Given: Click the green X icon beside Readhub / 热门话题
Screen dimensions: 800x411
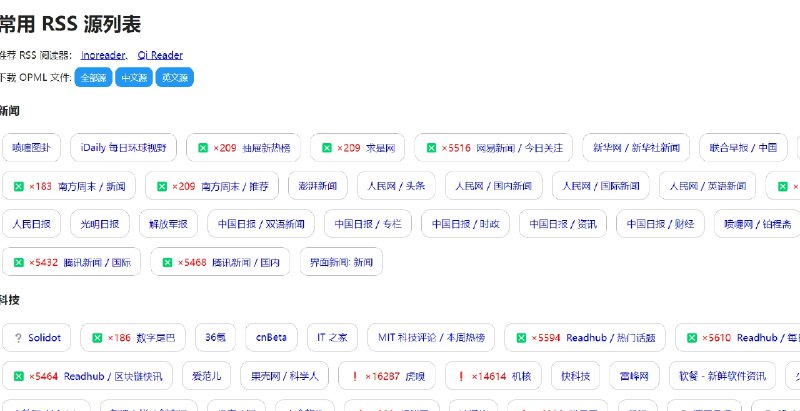Looking at the screenshot, I should [521, 338].
